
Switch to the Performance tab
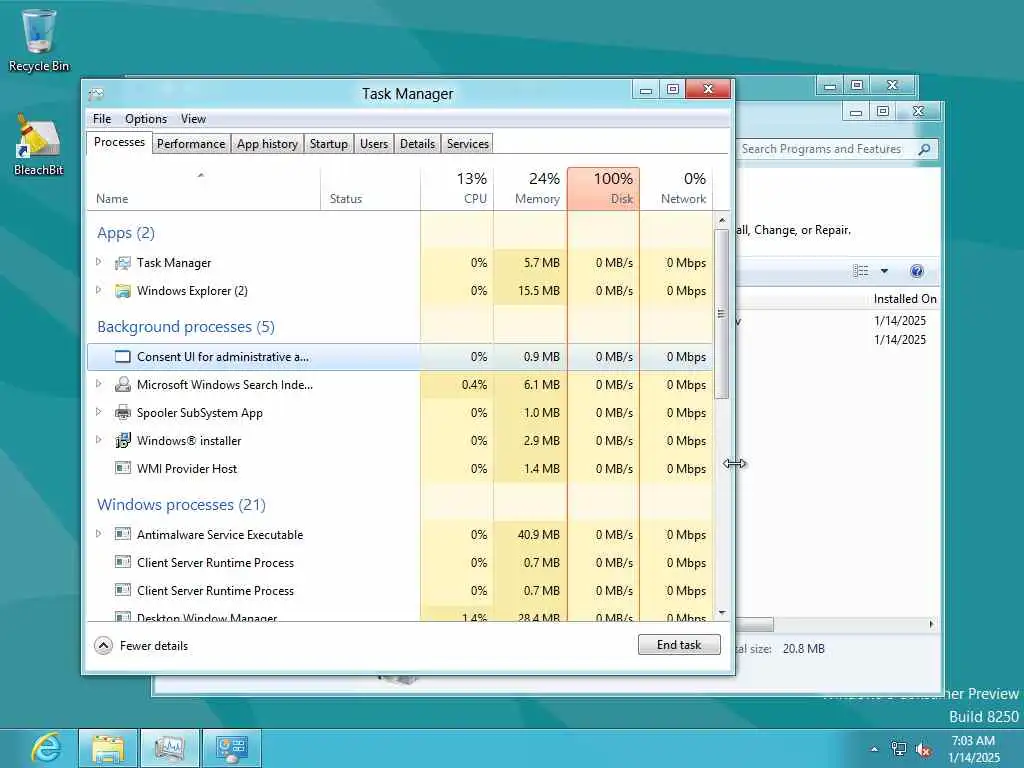click(191, 144)
